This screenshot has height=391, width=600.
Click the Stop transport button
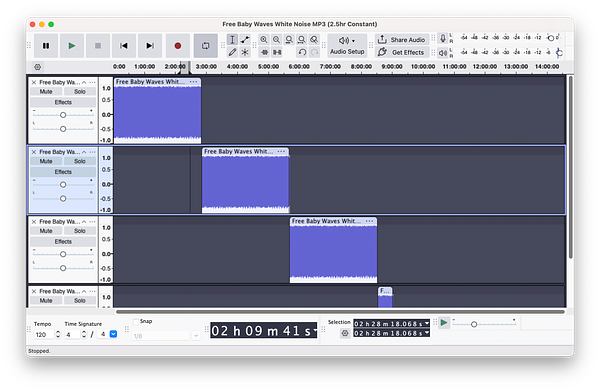tap(98, 46)
